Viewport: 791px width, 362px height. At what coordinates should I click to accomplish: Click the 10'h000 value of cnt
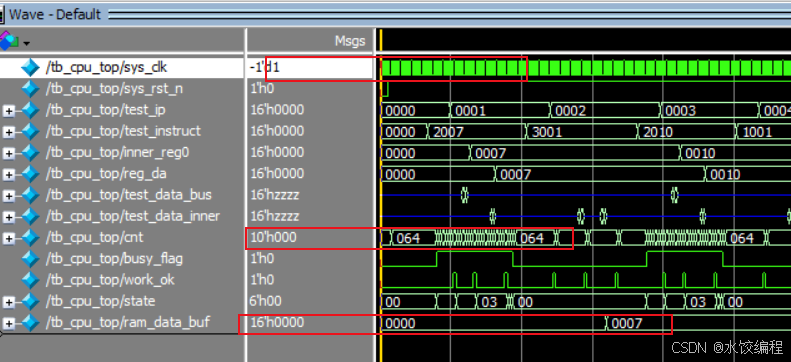(273, 237)
